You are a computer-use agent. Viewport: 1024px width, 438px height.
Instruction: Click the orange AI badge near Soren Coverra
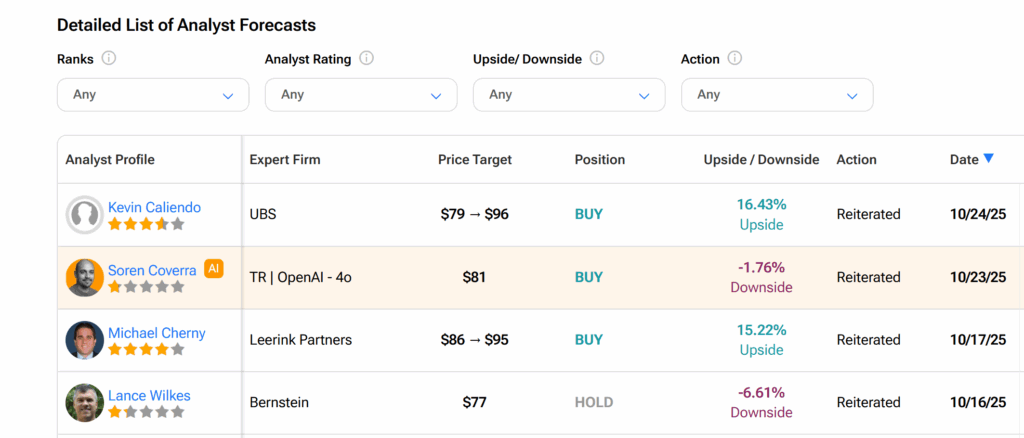coord(213,268)
